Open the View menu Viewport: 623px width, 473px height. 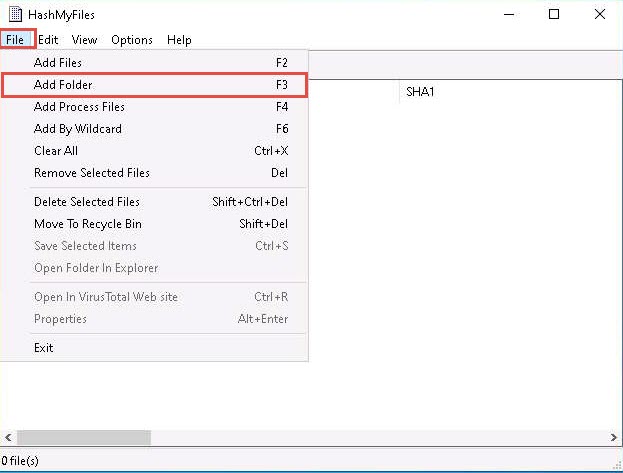tap(84, 40)
